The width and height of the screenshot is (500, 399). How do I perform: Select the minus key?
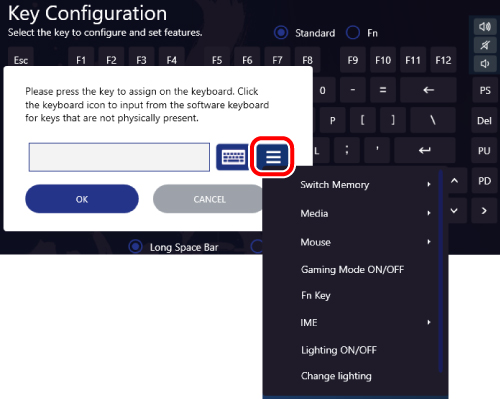tap(353, 90)
